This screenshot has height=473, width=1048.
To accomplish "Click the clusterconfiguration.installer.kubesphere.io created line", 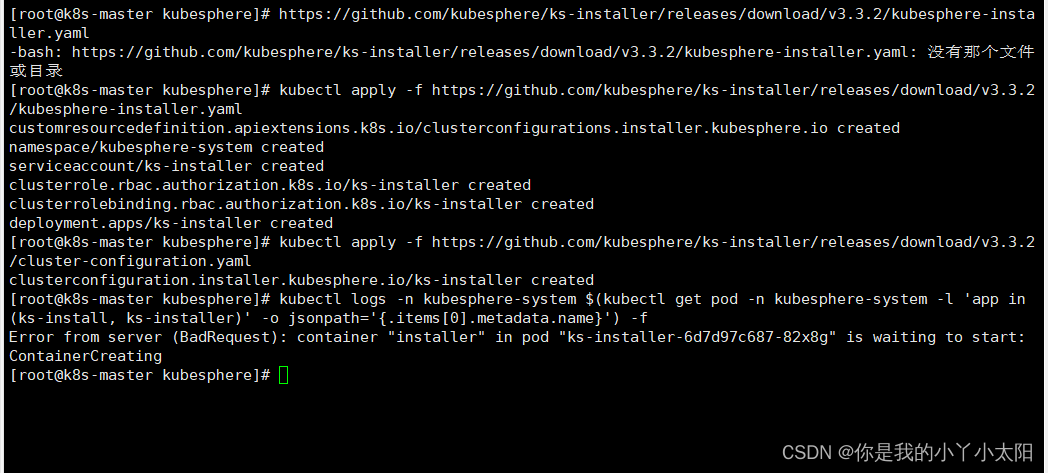I will click(301, 280).
